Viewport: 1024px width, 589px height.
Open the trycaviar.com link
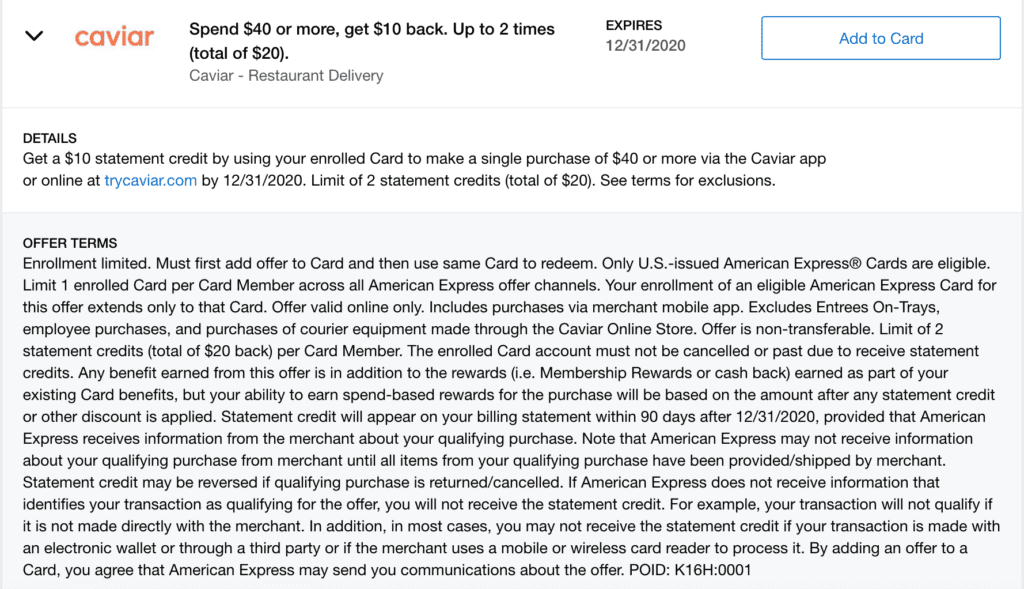(x=150, y=181)
